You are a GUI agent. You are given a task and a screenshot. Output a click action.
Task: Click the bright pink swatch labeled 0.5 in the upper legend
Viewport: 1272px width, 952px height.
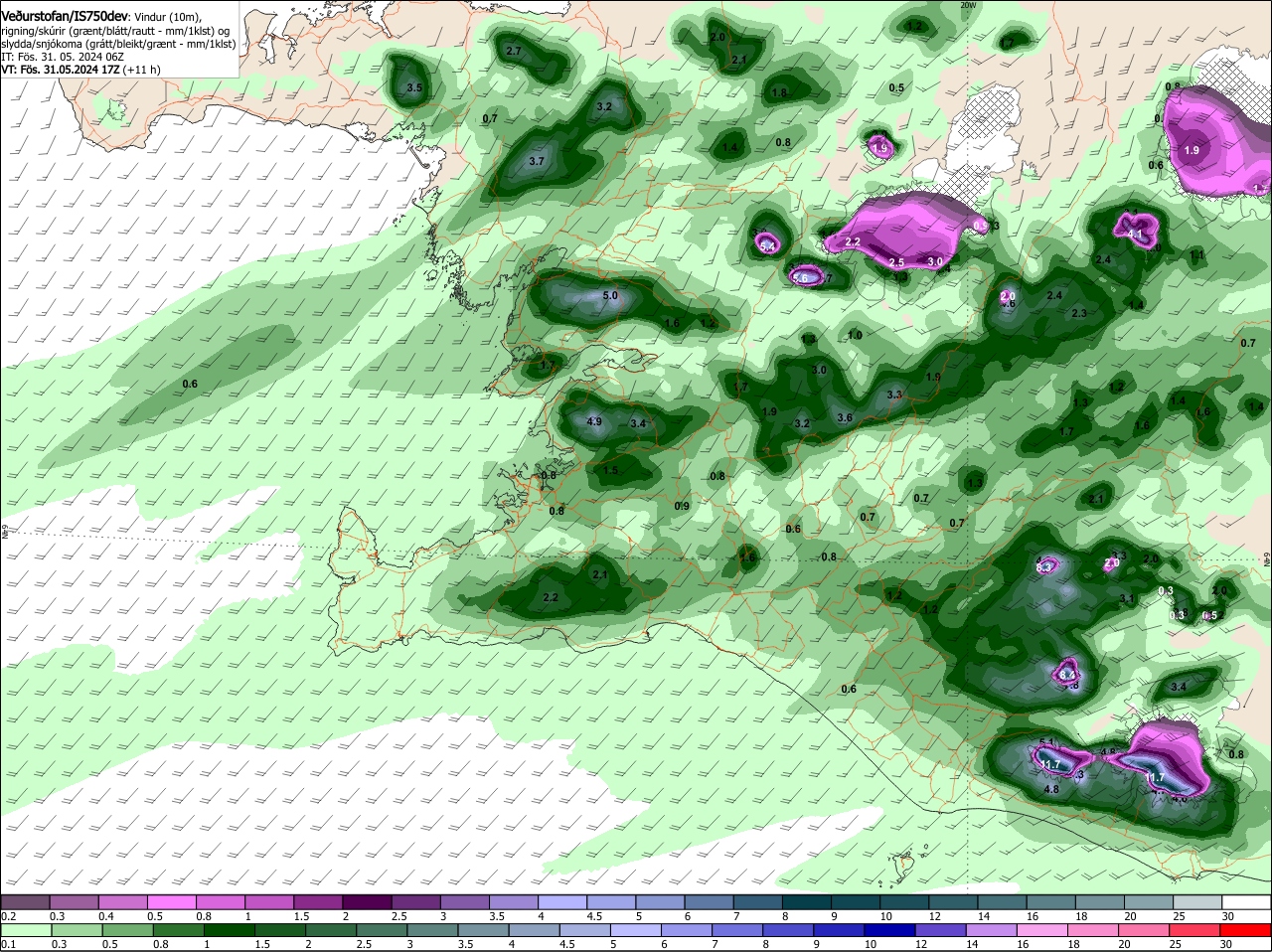click(172, 902)
